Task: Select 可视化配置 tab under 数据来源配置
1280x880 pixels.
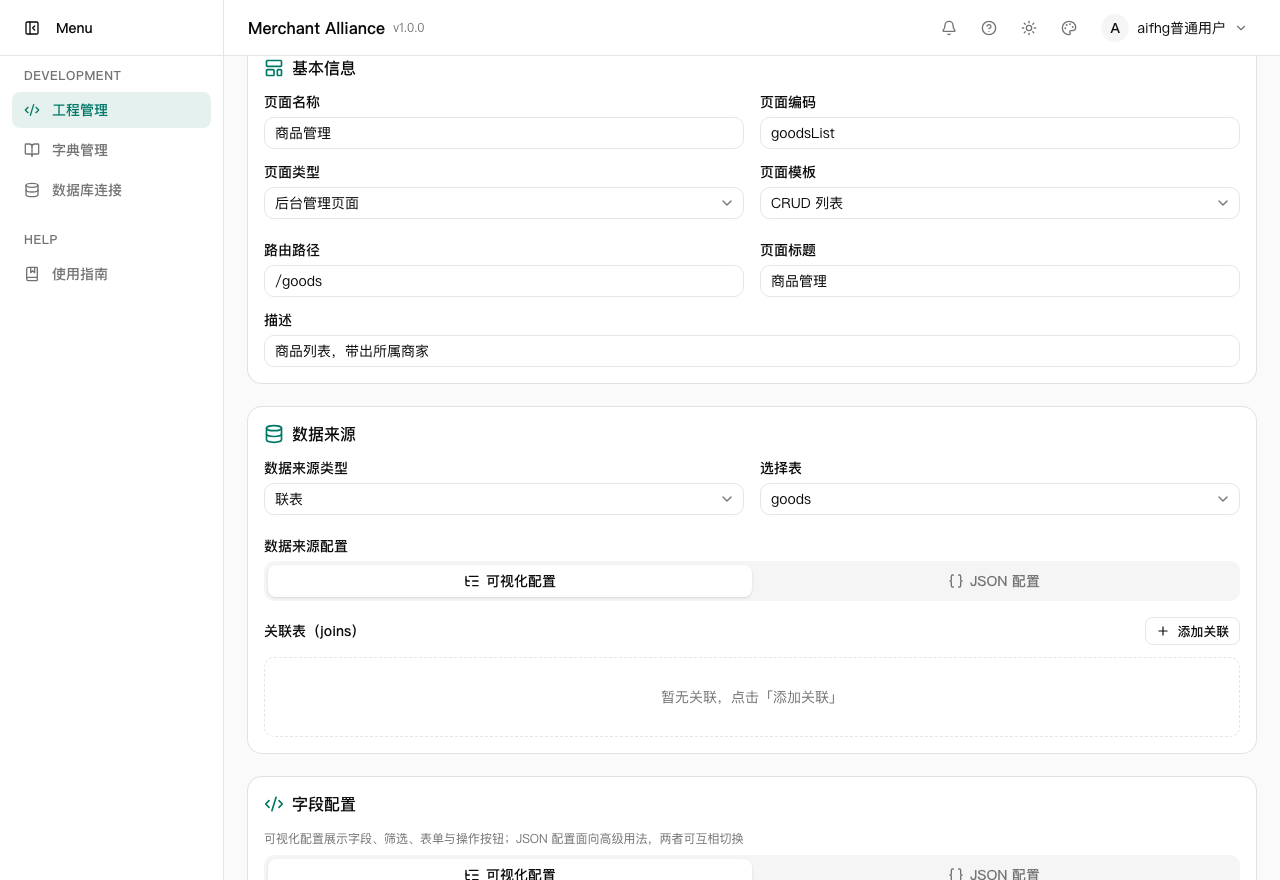Action: [510, 581]
